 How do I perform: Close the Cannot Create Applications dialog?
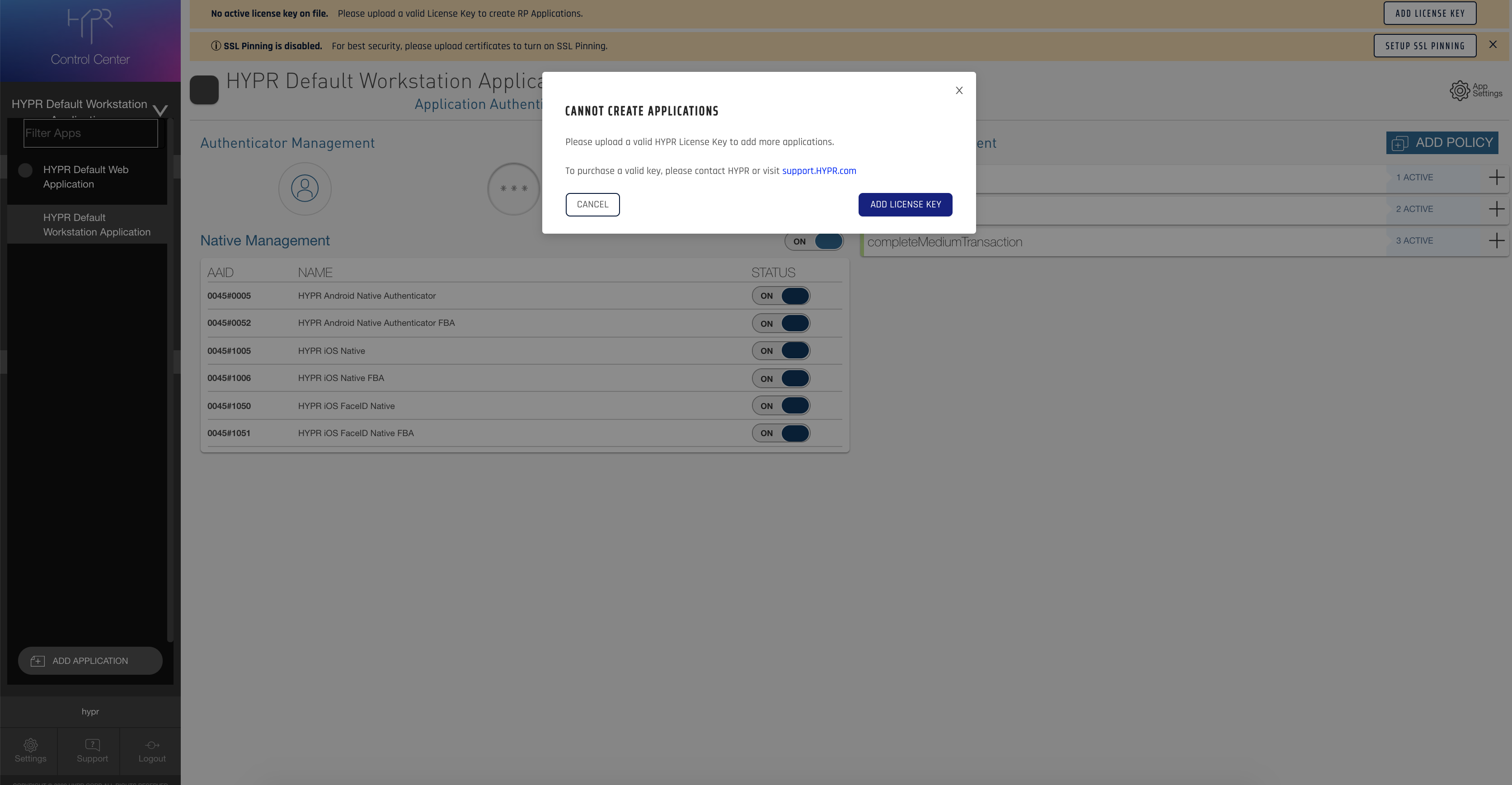[959, 90]
